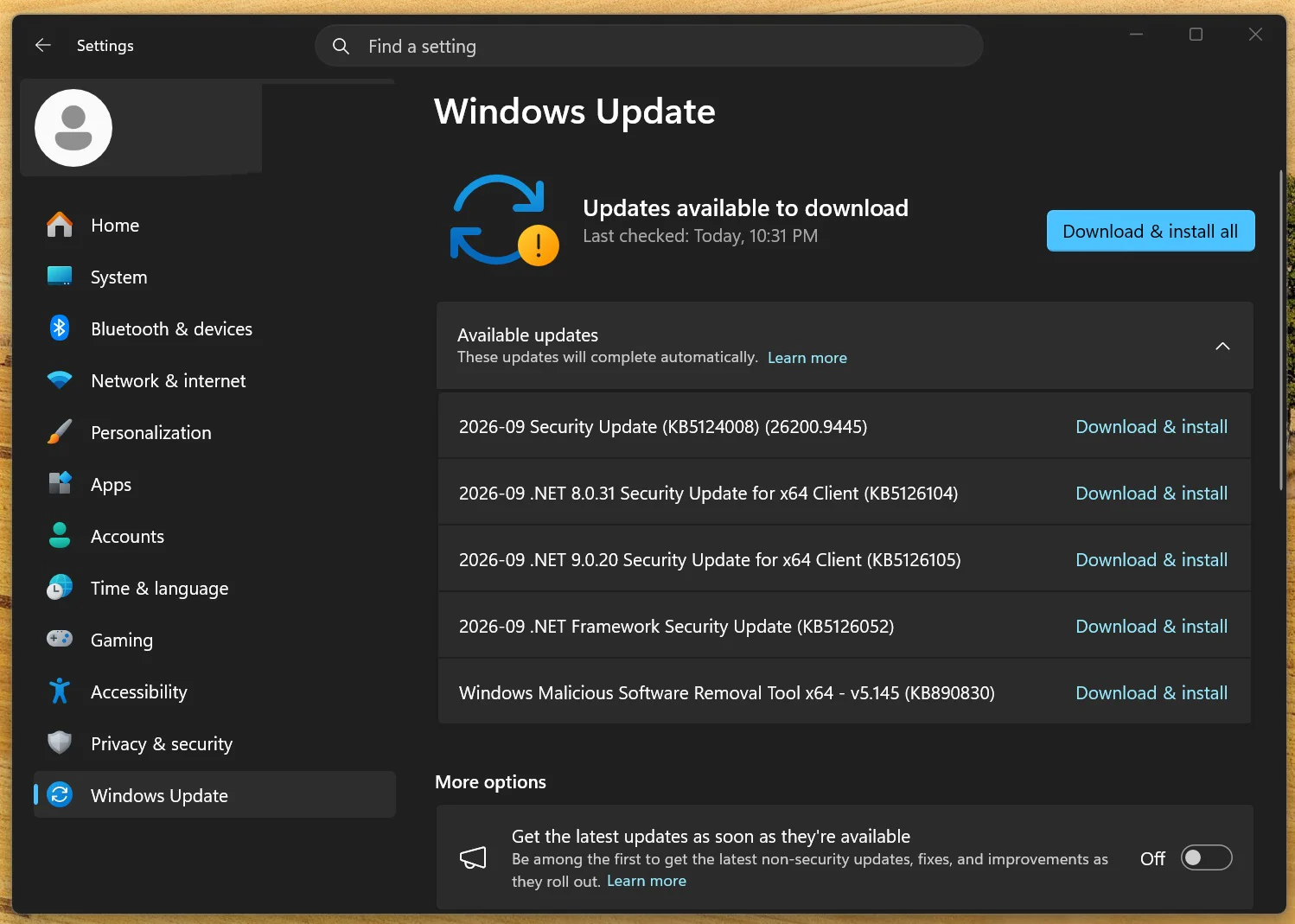The image size is (1295, 924).
Task: Click the Home house icon in the sidebar
Action: [60, 225]
